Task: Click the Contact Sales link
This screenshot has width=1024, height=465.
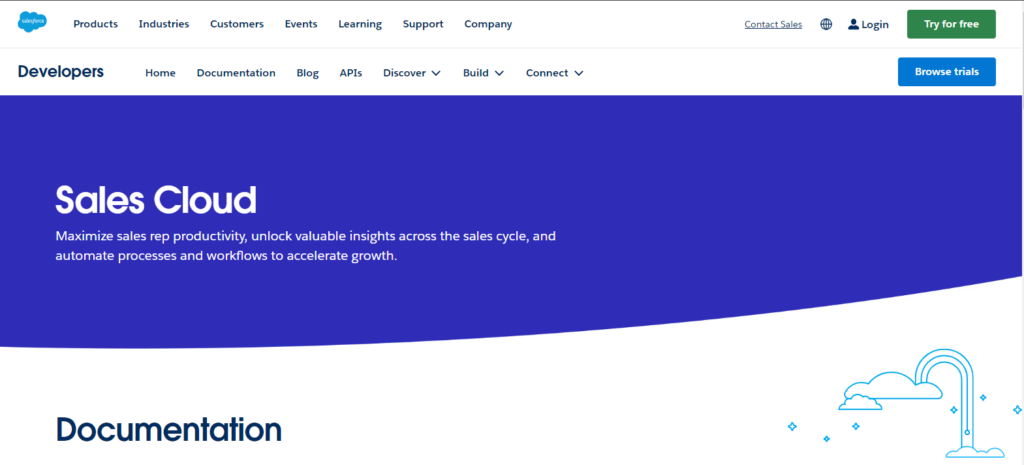Action: coord(773,25)
